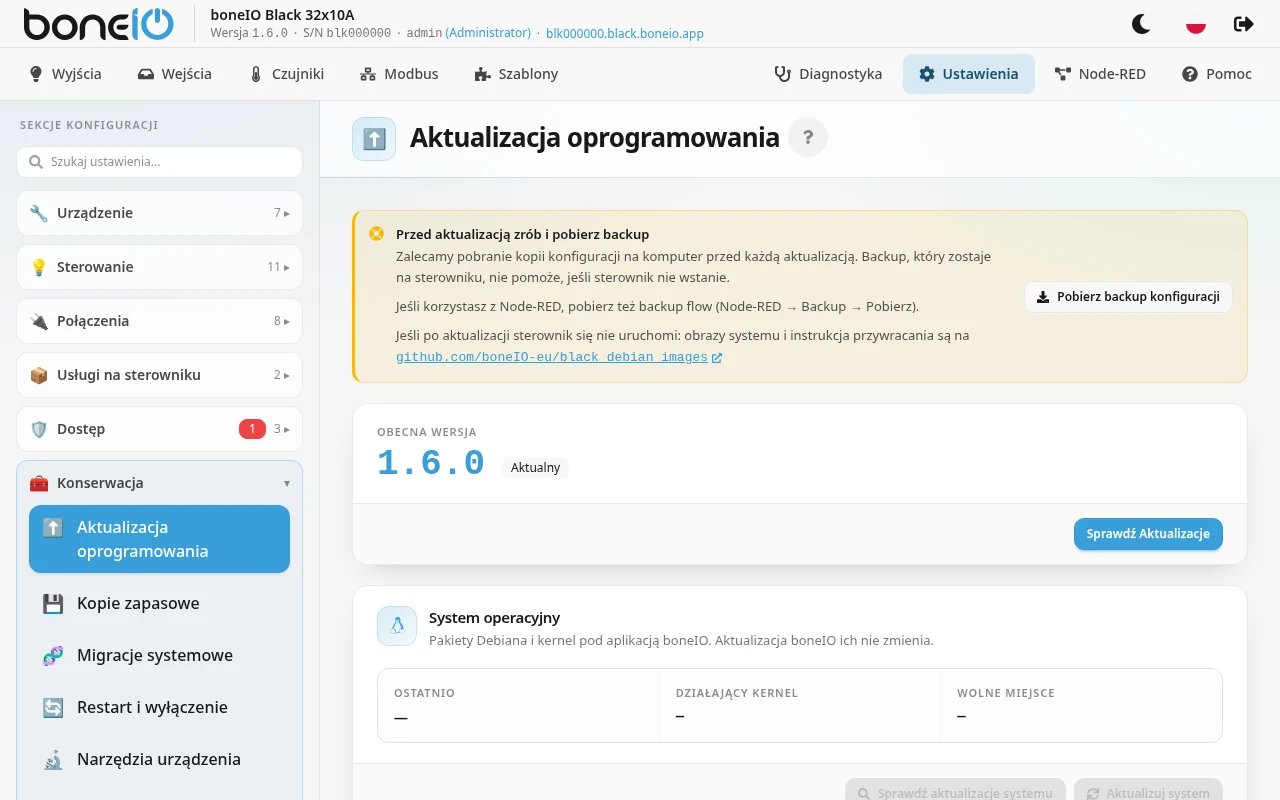Click the boneIO logo
Screen dimensions: 1280x800
(98, 24)
